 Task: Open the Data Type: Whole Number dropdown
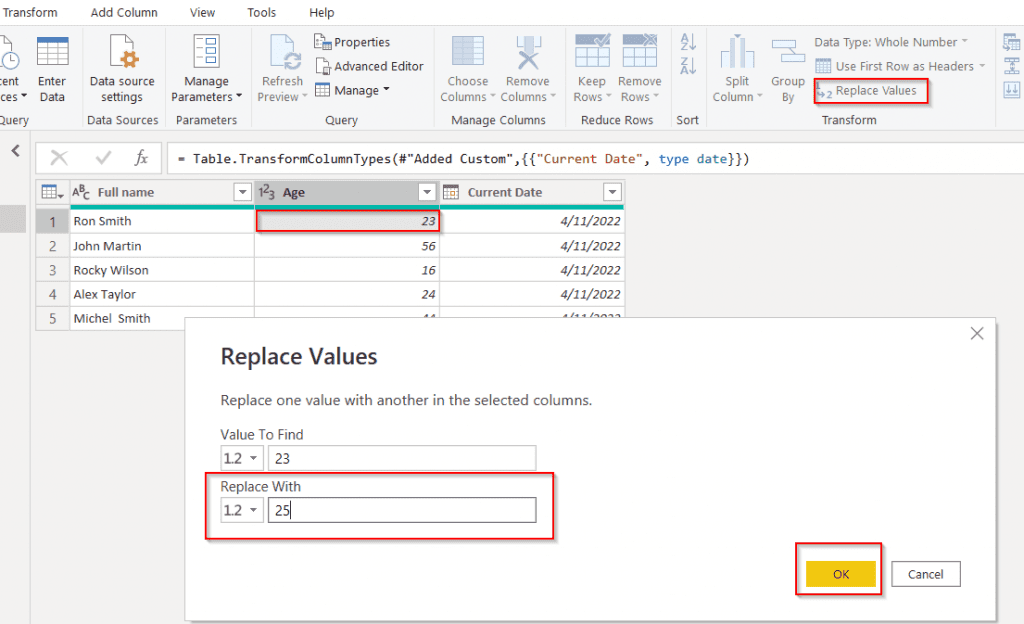tap(889, 41)
